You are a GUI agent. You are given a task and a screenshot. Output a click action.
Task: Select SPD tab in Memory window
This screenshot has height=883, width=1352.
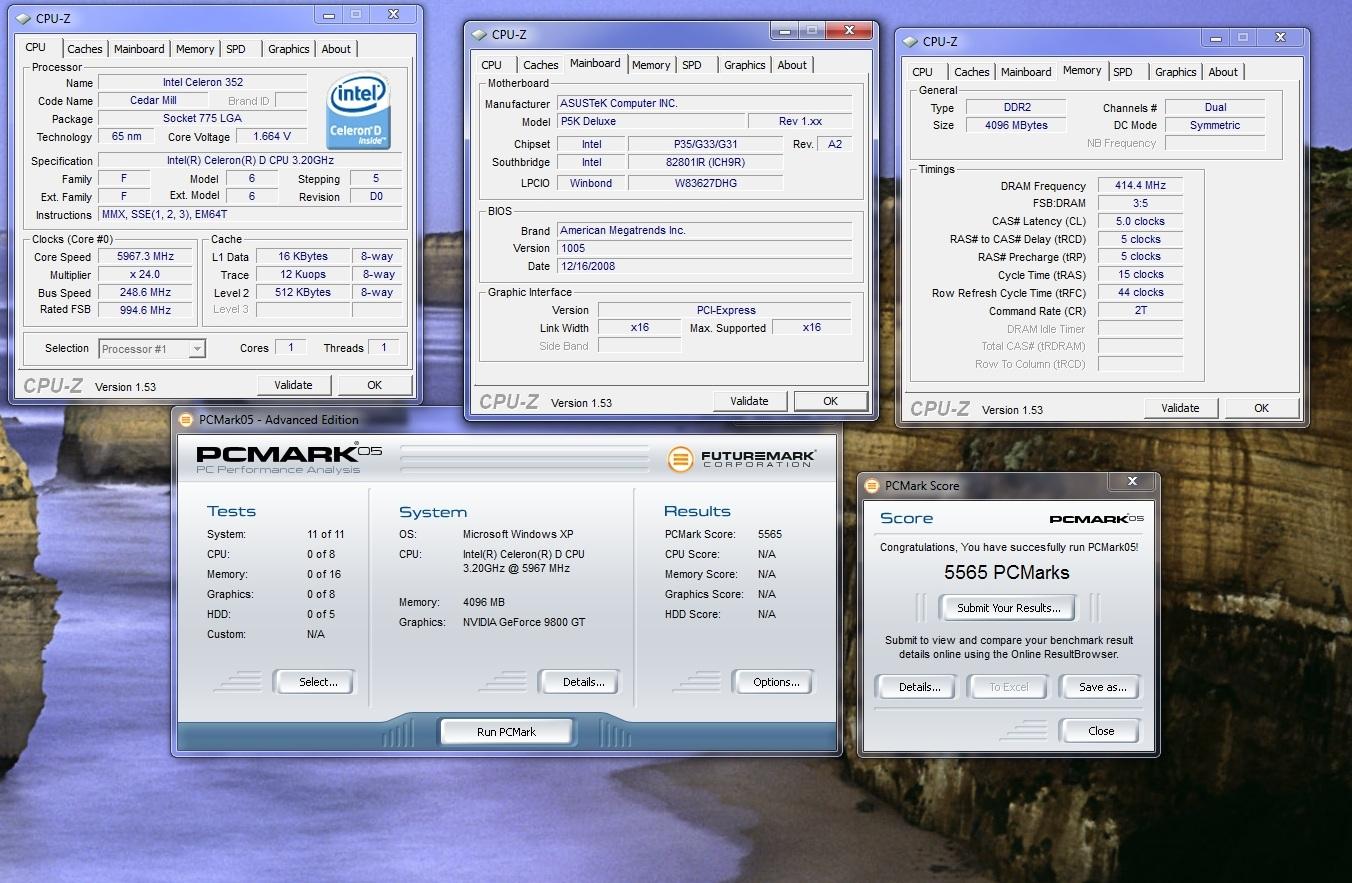point(1123,72)
